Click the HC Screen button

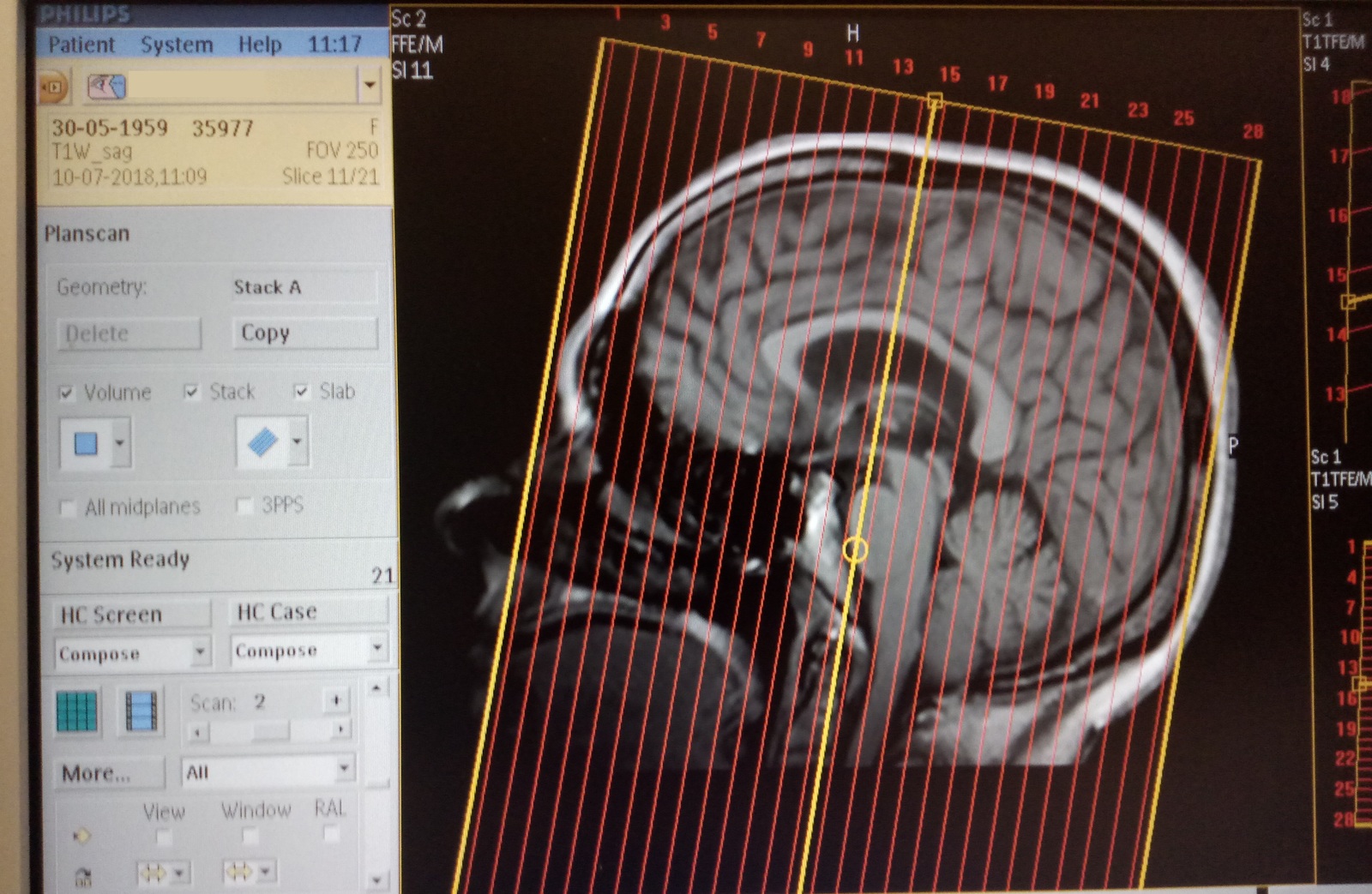tap(132, 615)
